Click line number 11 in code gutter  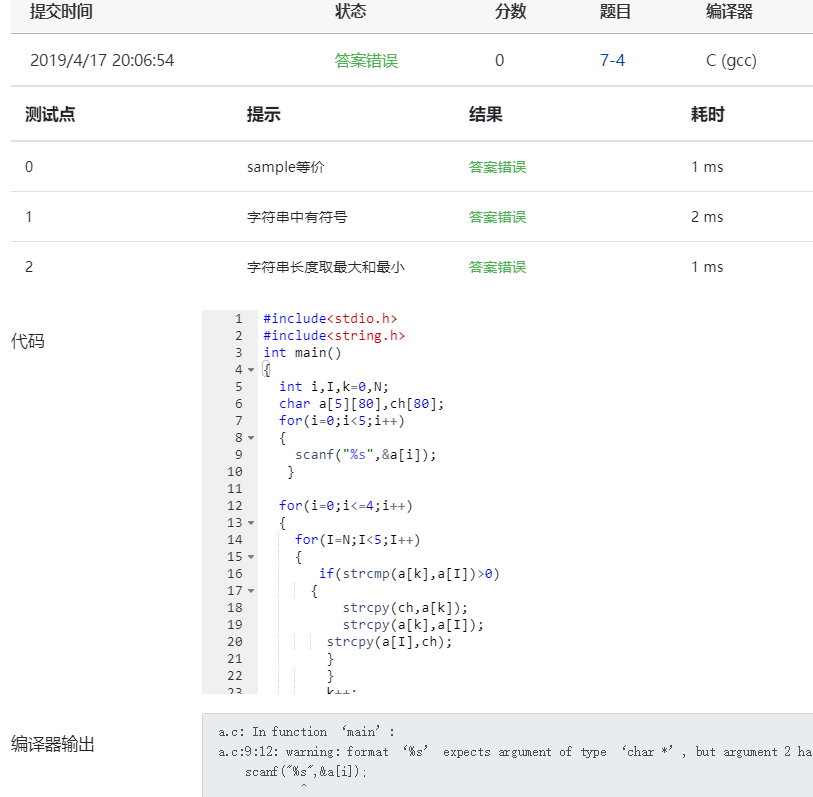tap(234, 488)
